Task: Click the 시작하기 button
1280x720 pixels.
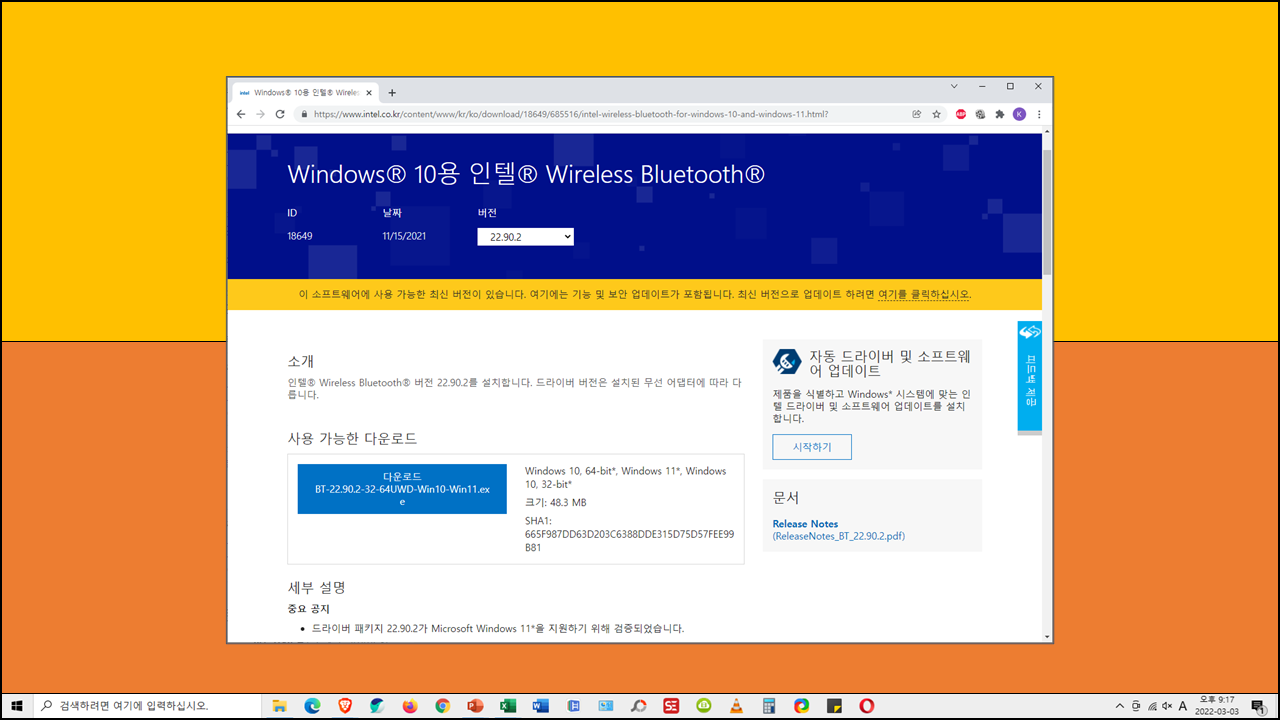Action: click(812, 447)
